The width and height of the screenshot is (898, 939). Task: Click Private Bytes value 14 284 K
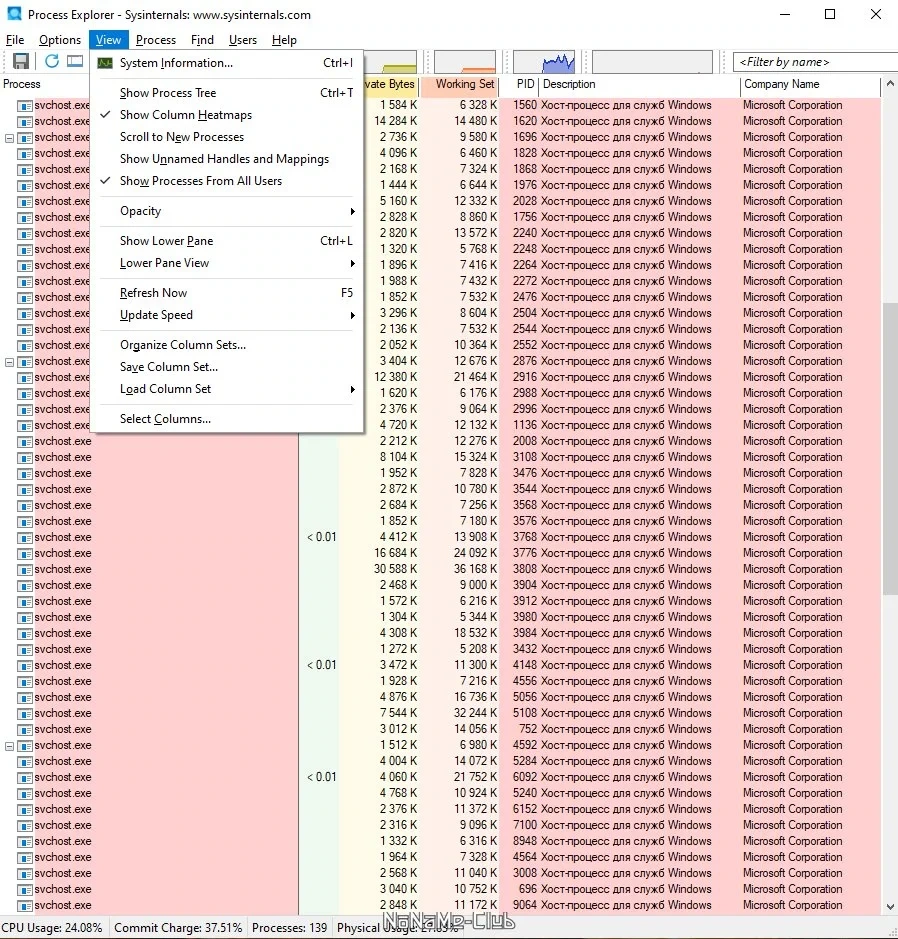point(396,121)
